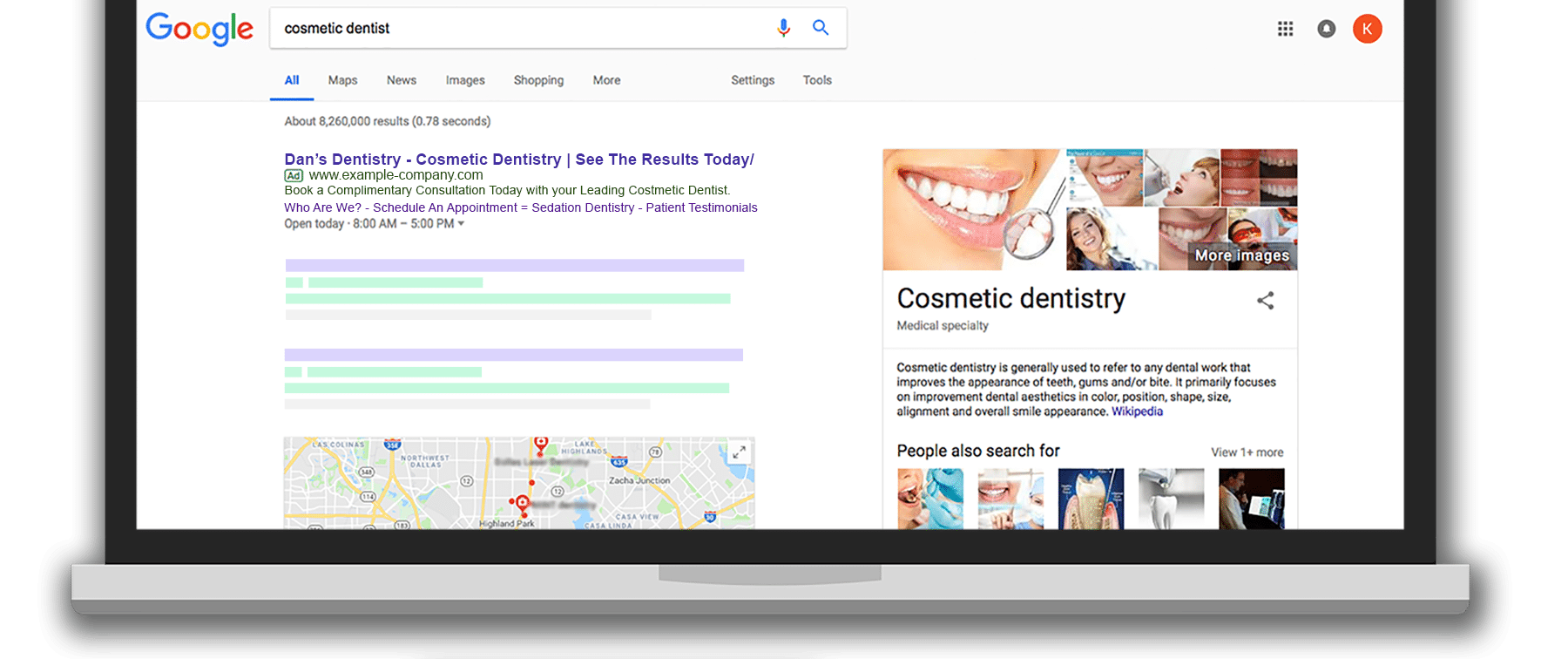Screen dimensions: 1568x659
Task: Click the Medical specialty subtitle
Action: (x=943, y=326)
